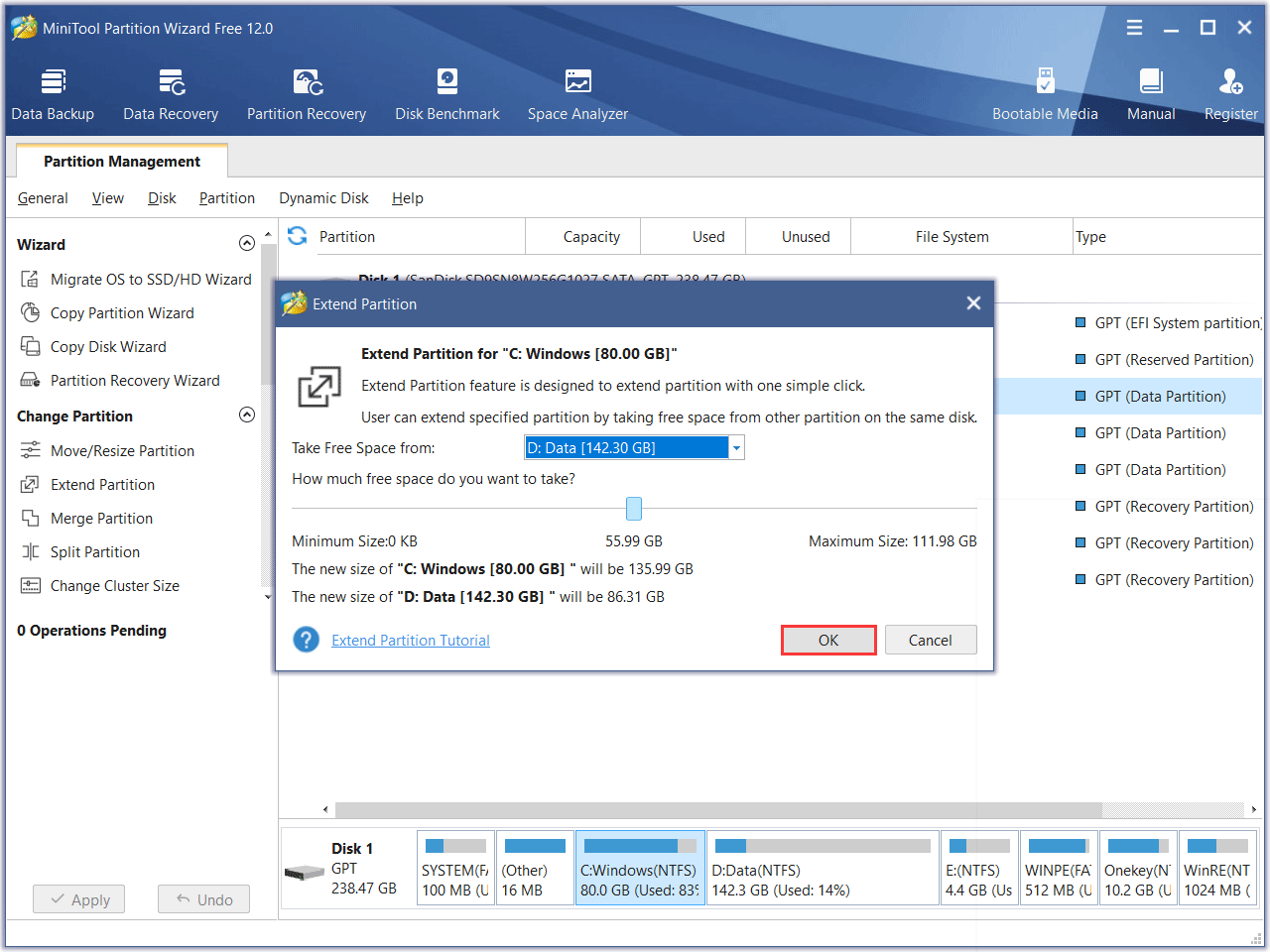Select the Disk 1 drive icon in disk map
The image size is (1270, 952).
pyautogui.click(x=305, y=873)
